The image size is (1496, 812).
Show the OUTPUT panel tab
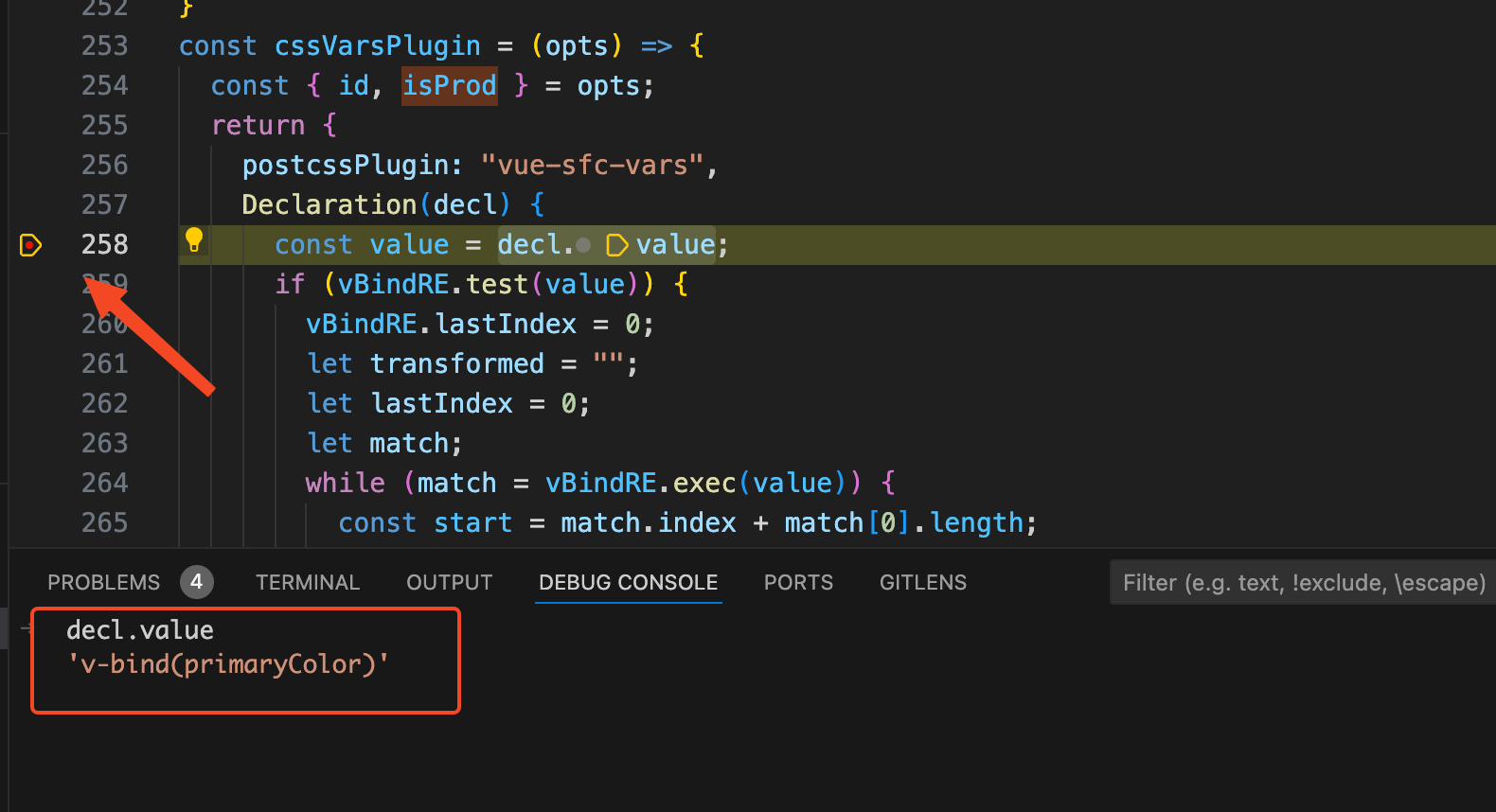[x=450, y=582]
